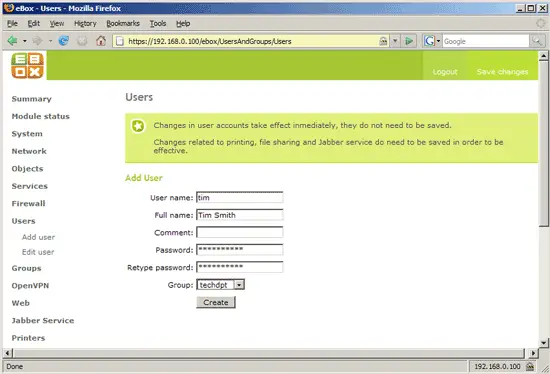
Task: Click the Full name input field
Action: pyautogui.click(x=240, y=215)
